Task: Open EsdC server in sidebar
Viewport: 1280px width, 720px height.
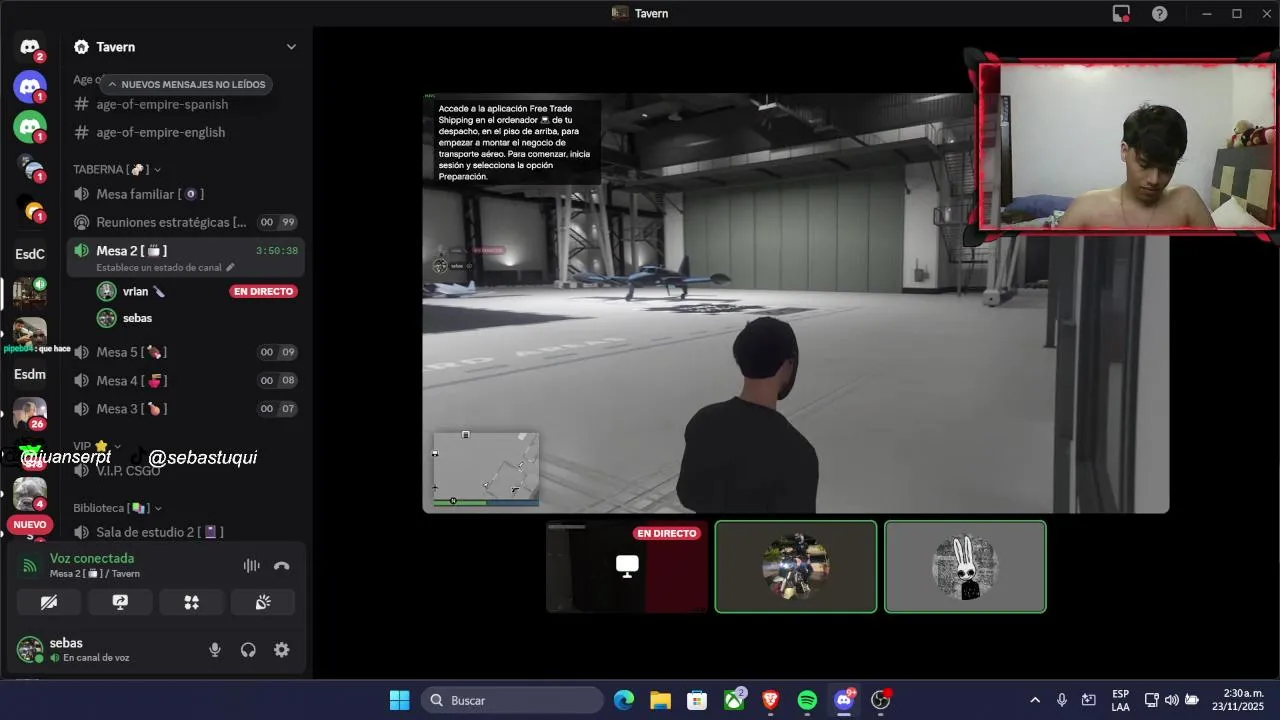Action: point(30,254)
